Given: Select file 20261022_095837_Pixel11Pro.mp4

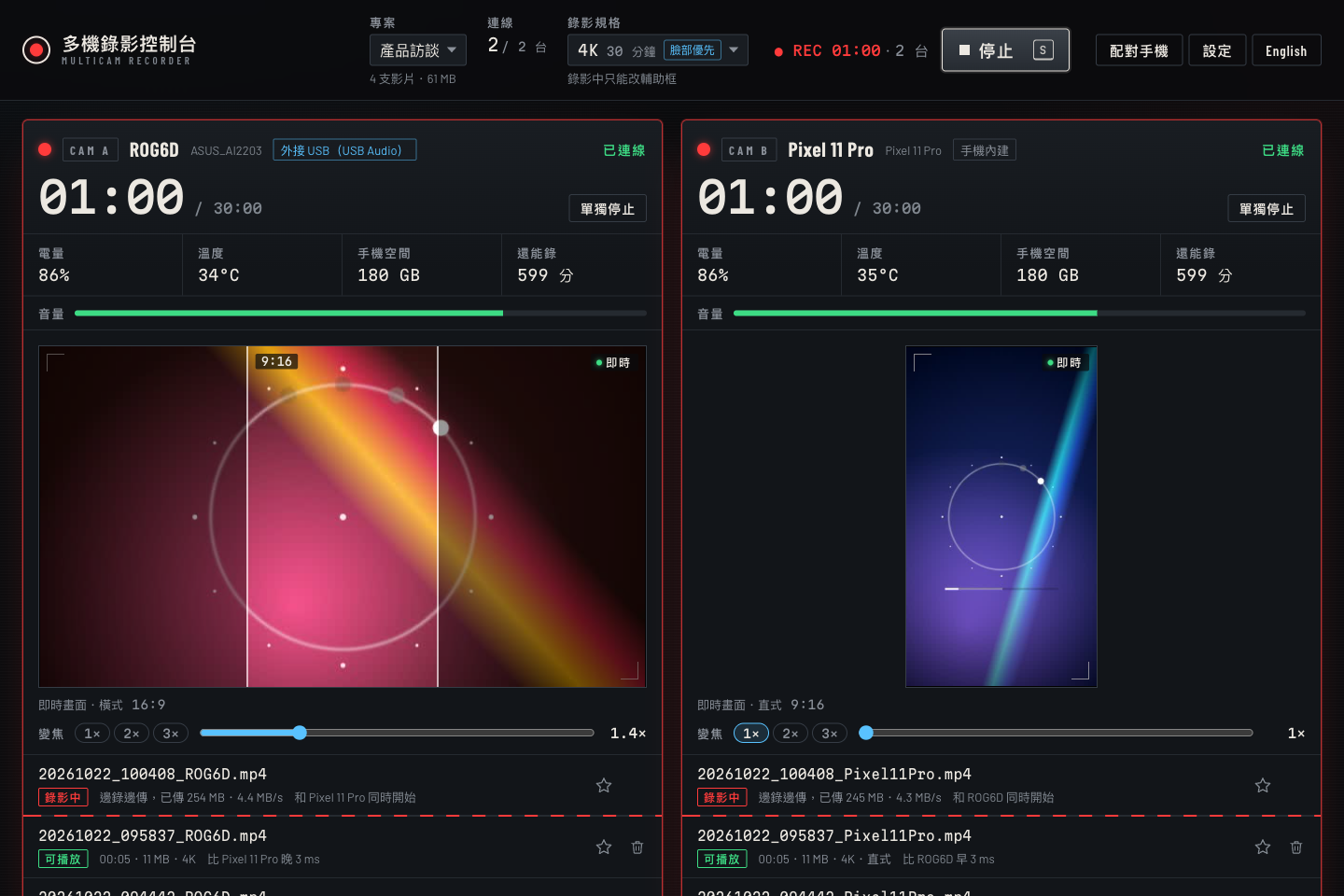Looking at the screenshot, I should [x=834, y=835].
